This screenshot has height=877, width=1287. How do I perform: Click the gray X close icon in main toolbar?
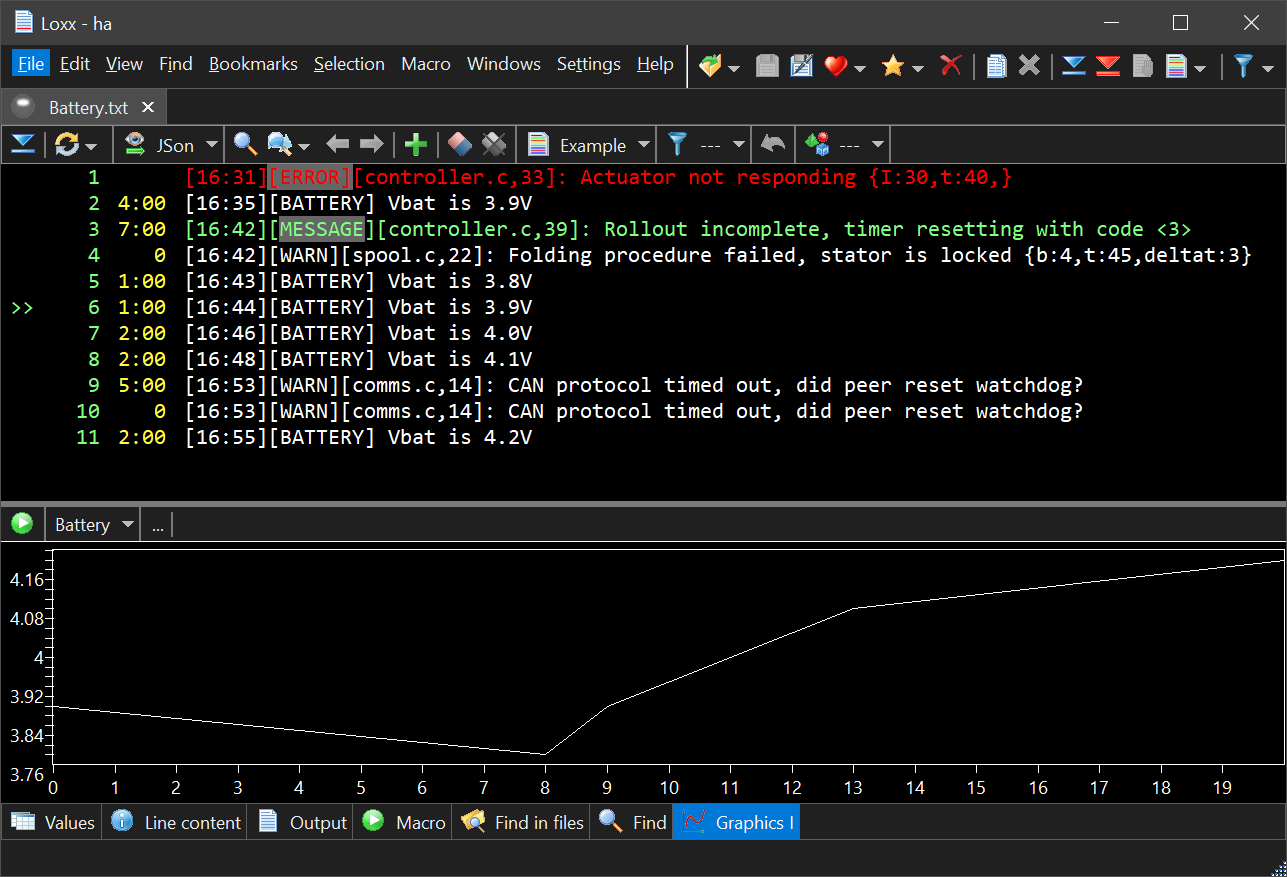click(x=1029, y=66)
